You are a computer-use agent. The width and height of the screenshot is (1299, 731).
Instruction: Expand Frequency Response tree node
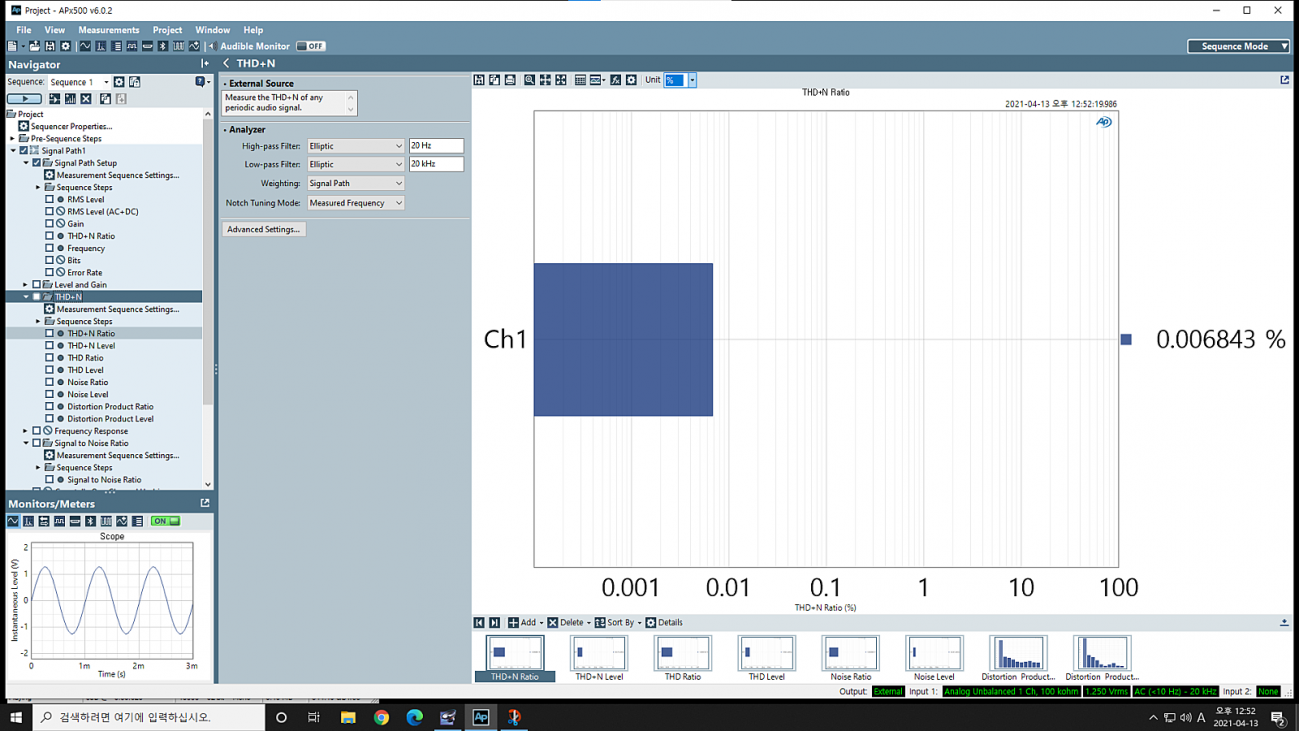coord(26,431)
